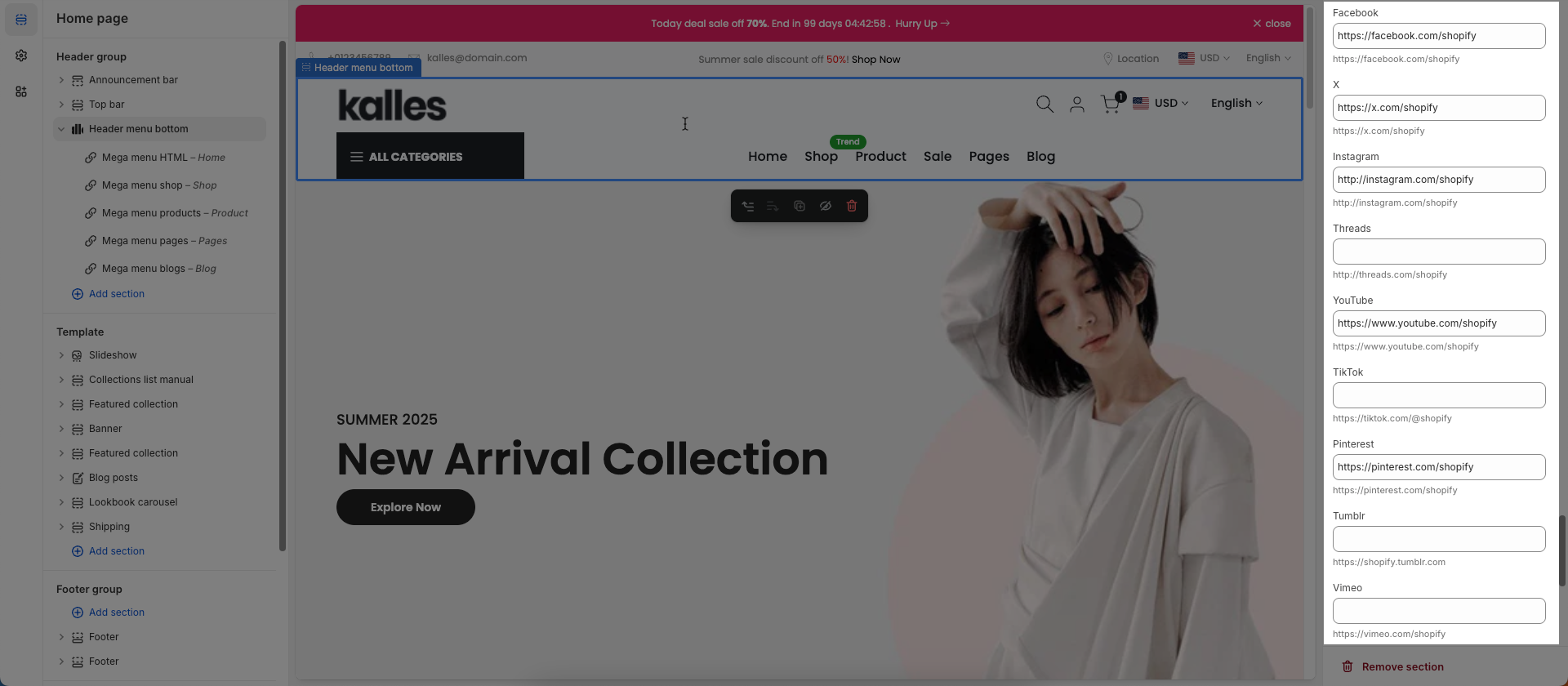This screenshot has width=1568, height=686.
Task: Click the empty TikTok input field
Action: [1439, 395]
